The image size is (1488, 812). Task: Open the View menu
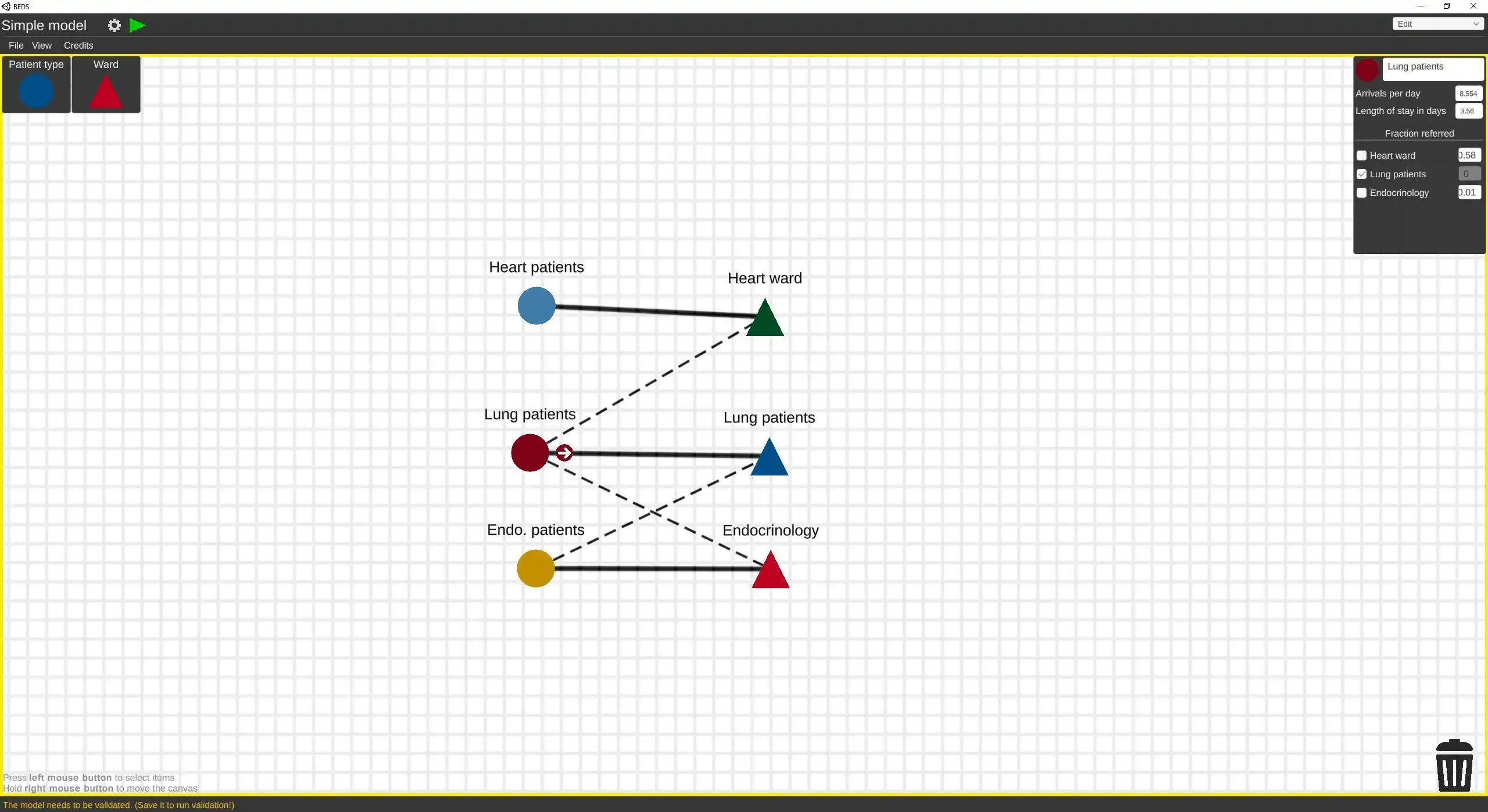[x=41, y=45]
